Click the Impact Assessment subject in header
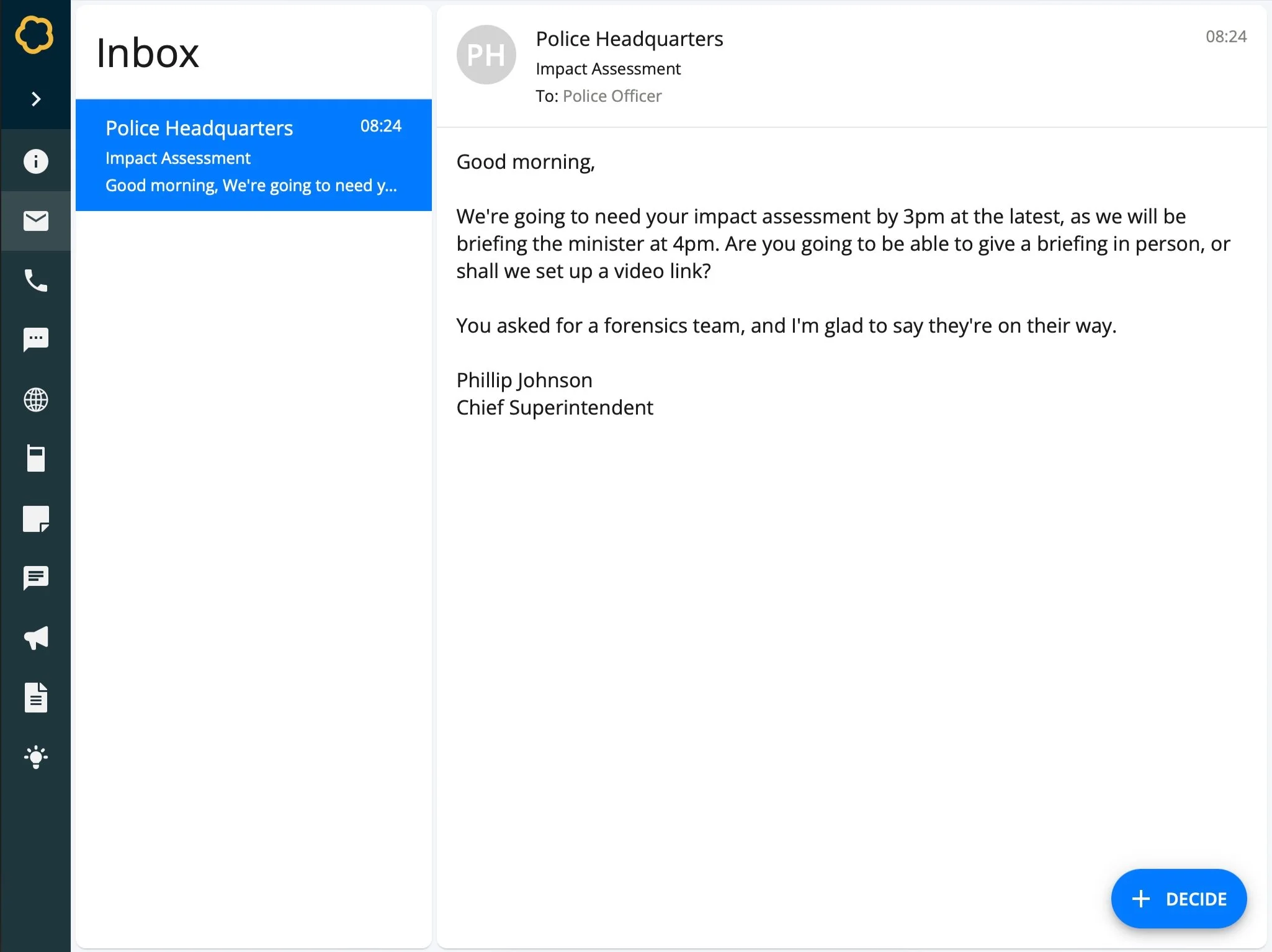 (608, 69)
